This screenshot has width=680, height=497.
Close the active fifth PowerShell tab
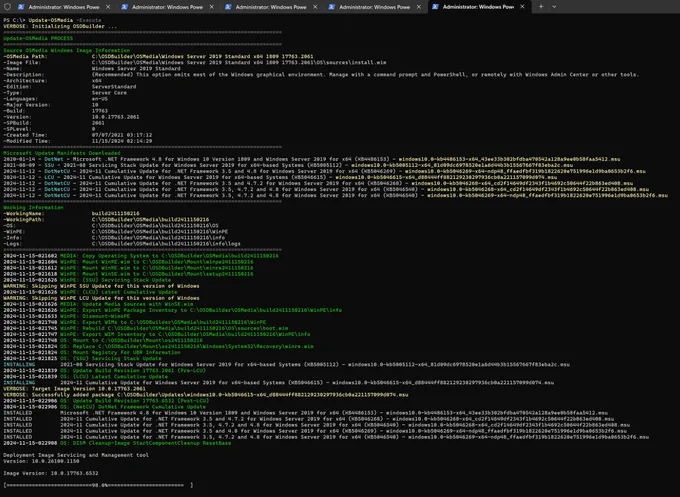[x=522, y=7]
